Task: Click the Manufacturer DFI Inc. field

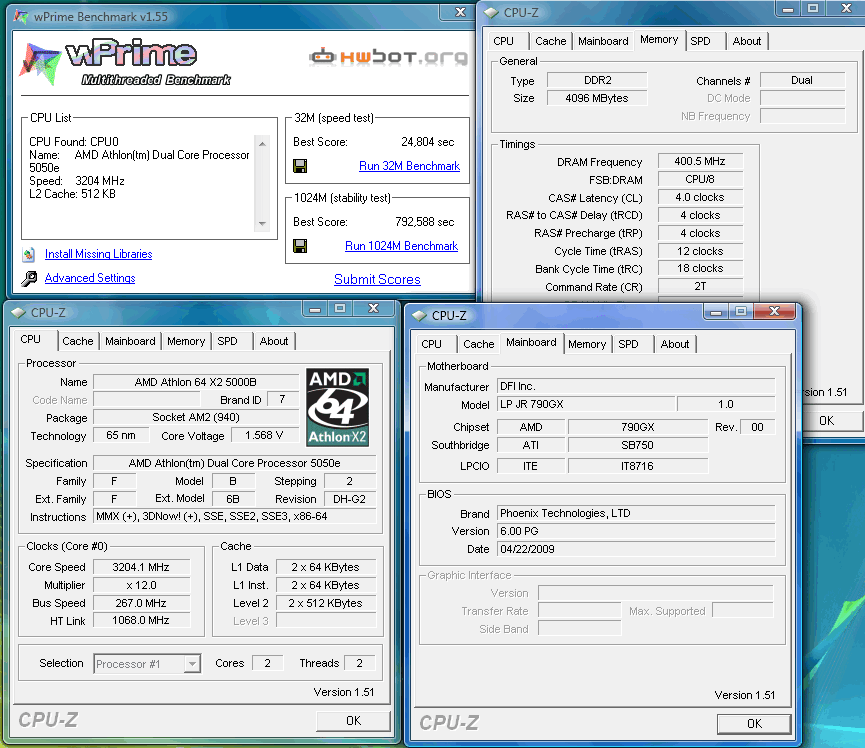Action: (636, 386)
